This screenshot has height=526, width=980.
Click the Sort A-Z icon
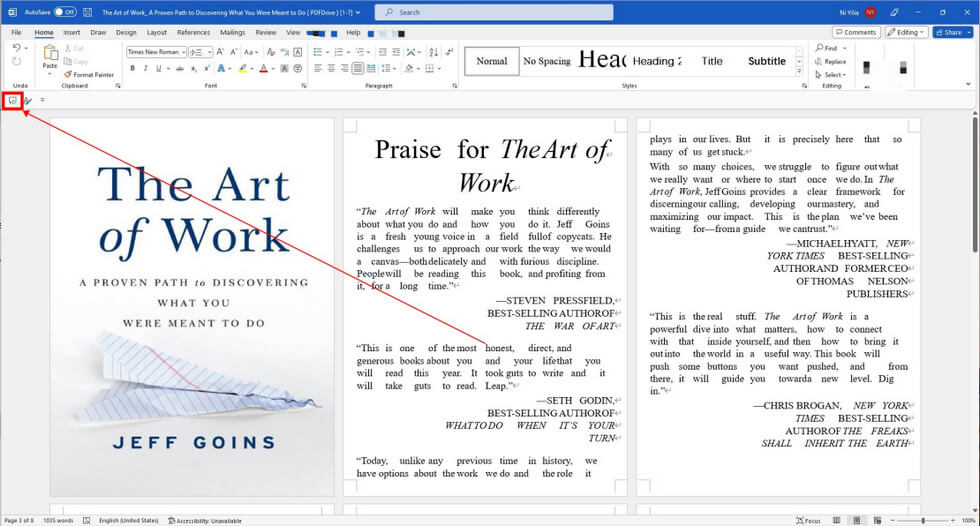(434, 52)
